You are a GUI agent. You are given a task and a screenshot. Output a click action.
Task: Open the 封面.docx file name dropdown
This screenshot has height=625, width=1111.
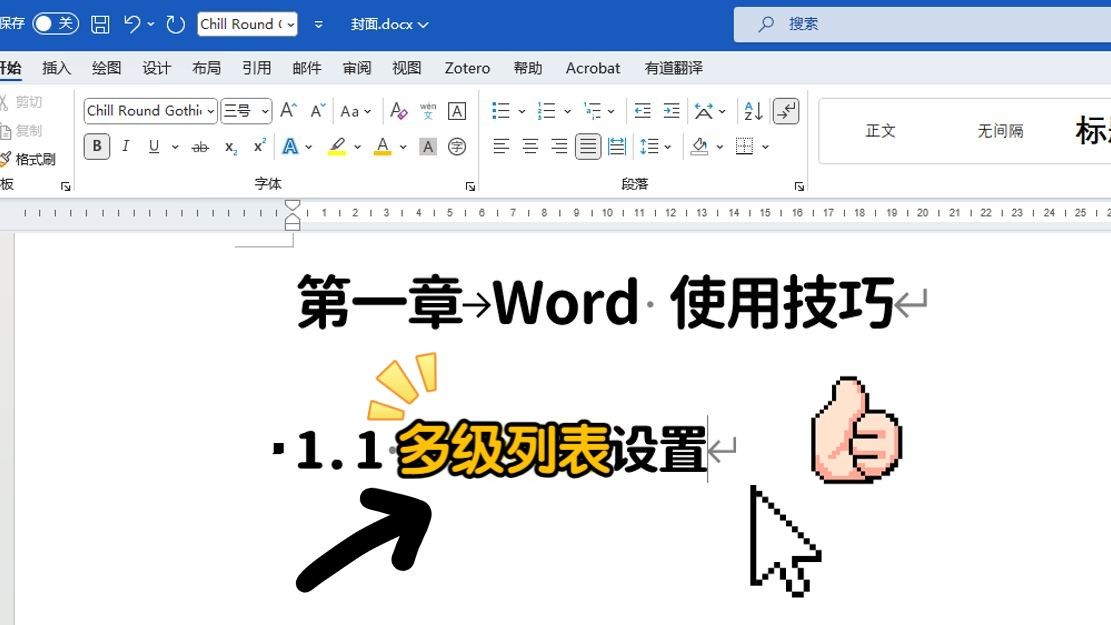point(389,24)
